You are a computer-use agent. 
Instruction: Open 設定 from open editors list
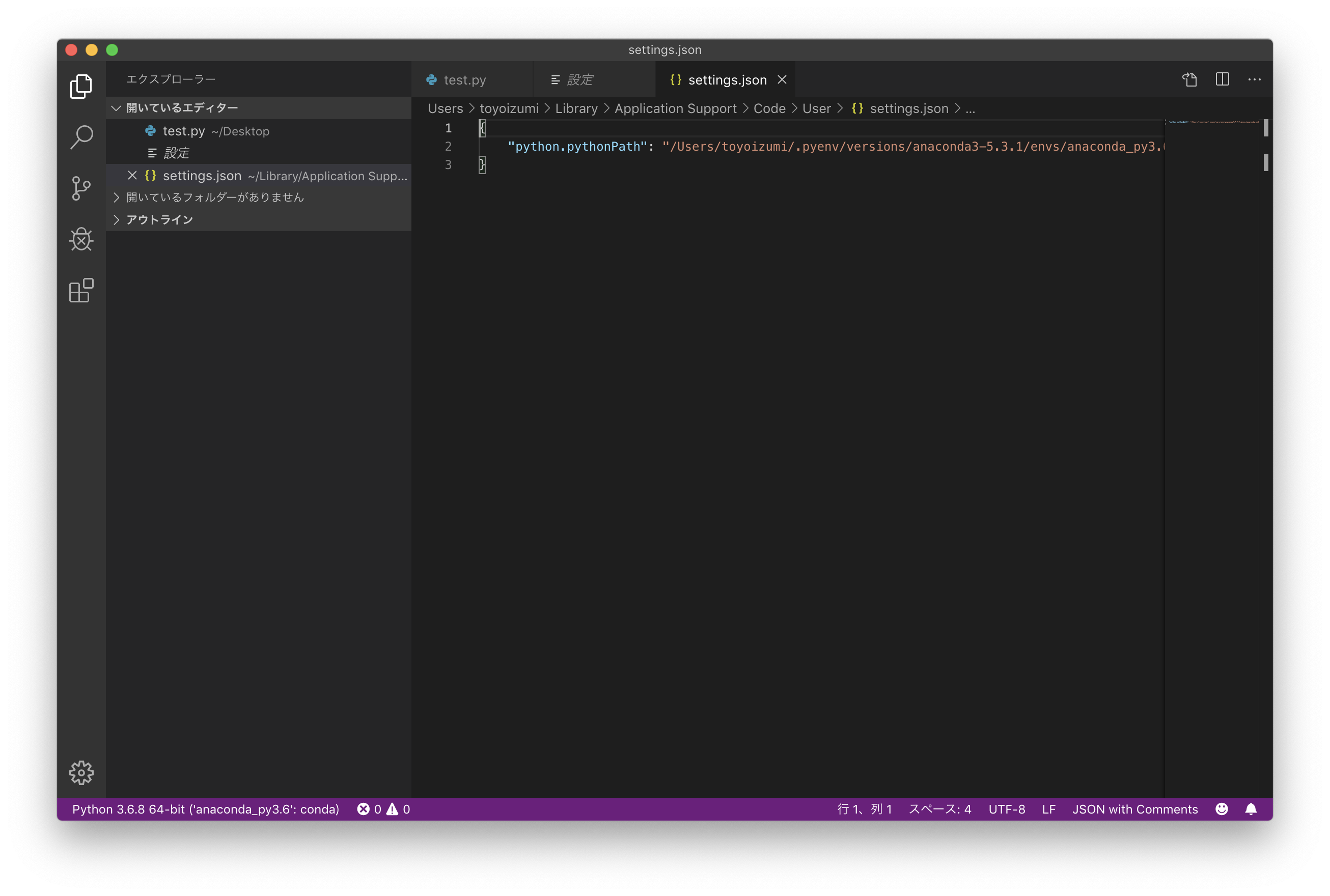(258, 153)
